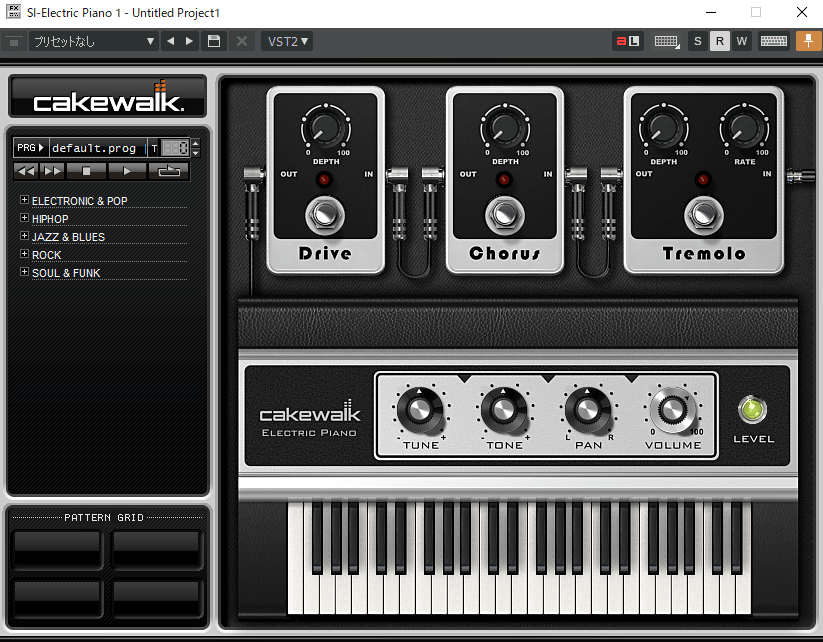
Task: Click the Cakewalk logo in the left panel
Action: 108,97
